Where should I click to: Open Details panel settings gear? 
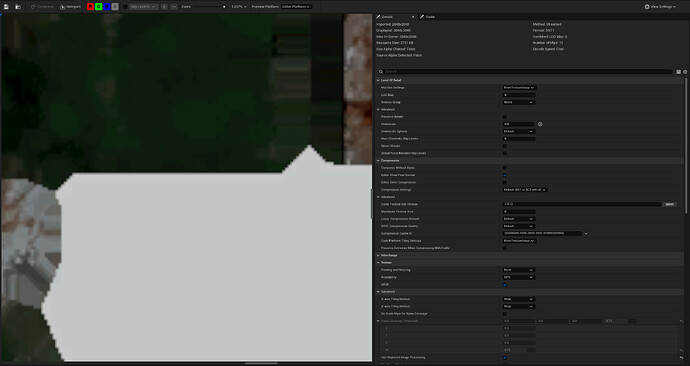click(685, 72)
